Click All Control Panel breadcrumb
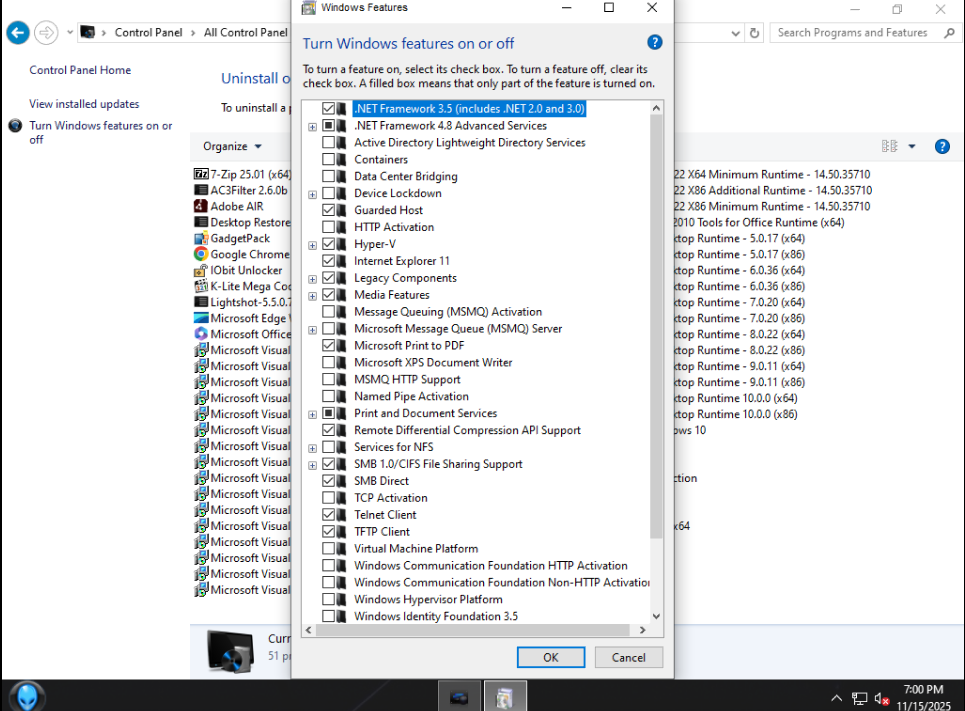The height and width of the screenshot is (711, 965). coord(246,33)
